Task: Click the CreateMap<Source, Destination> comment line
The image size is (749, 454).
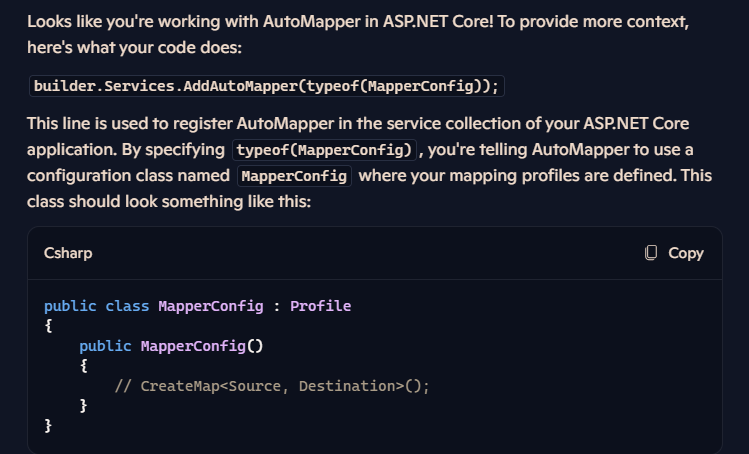Action: 272,386
